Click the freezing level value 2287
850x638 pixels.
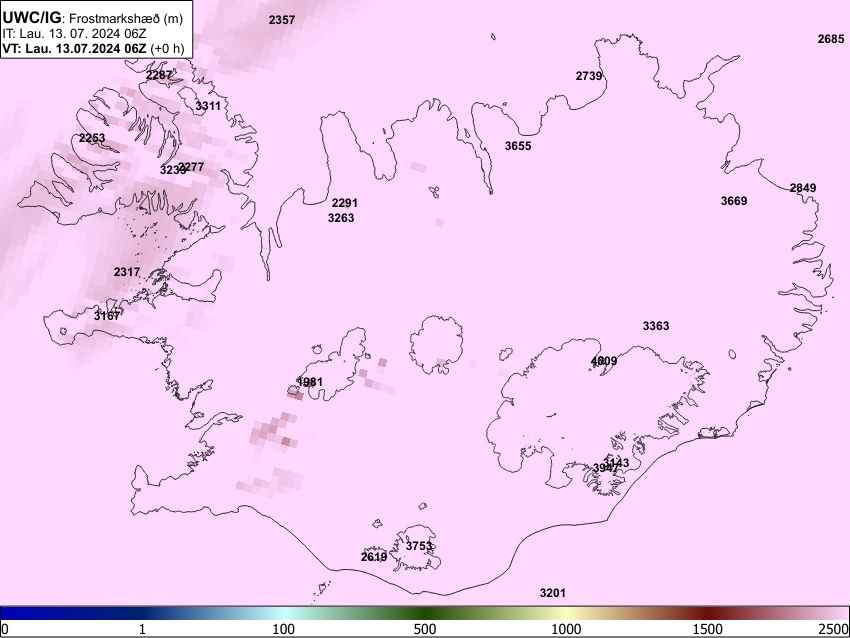(x=159, y=75)
